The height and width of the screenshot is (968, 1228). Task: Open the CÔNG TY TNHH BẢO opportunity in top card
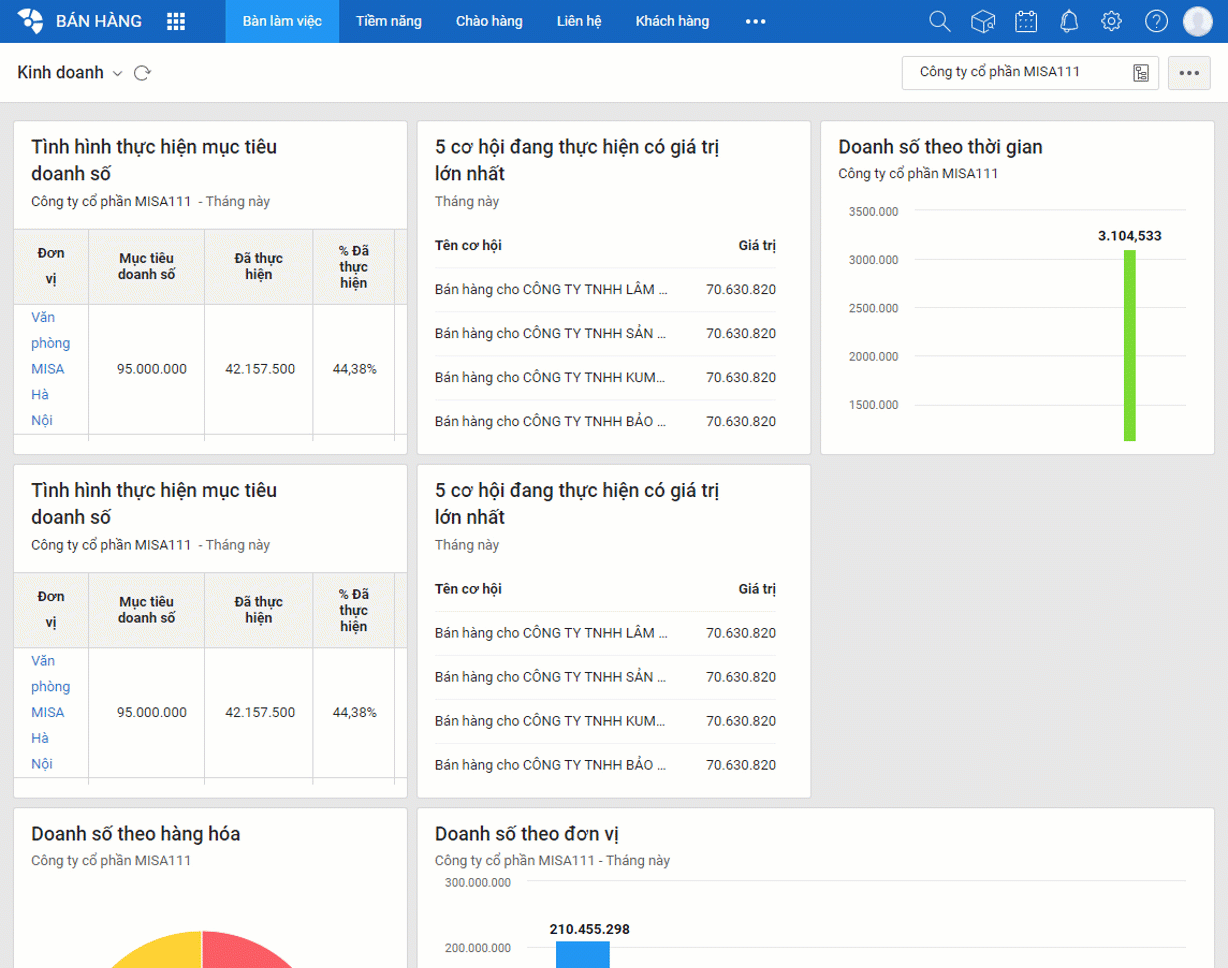pyautogui.click(x=551, y=422)
